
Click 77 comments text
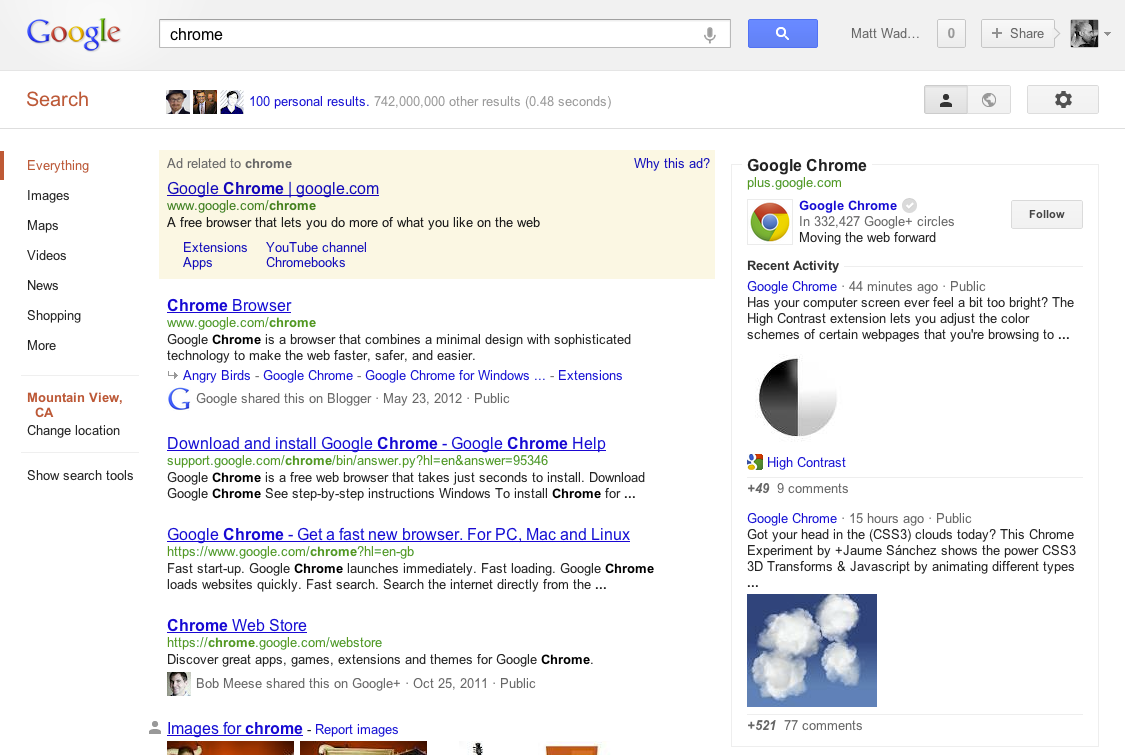(x=823, y=726)
